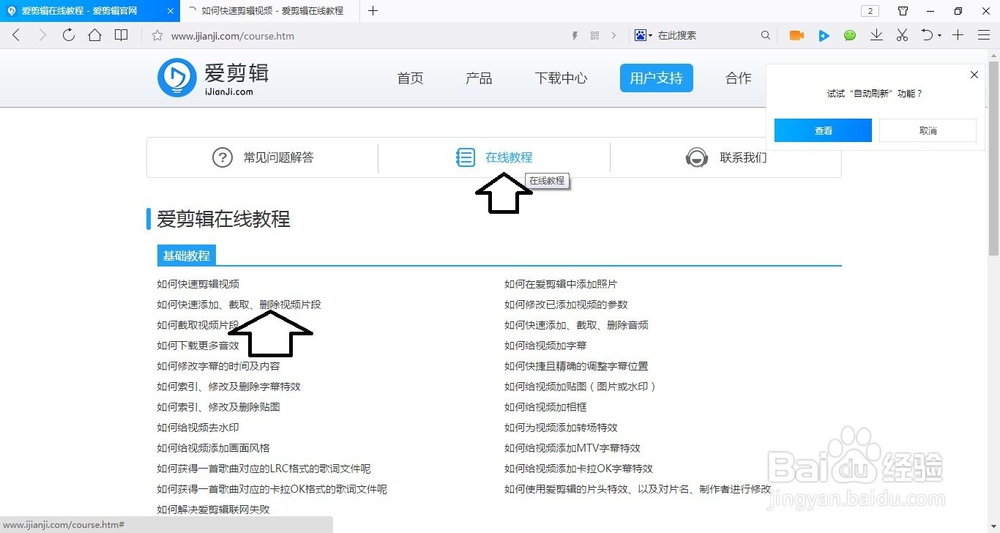This screenshot has width=1000, height=533.
Task: Open the LRC格式的歌词文件 tutorial link
Action: [263, 468]
